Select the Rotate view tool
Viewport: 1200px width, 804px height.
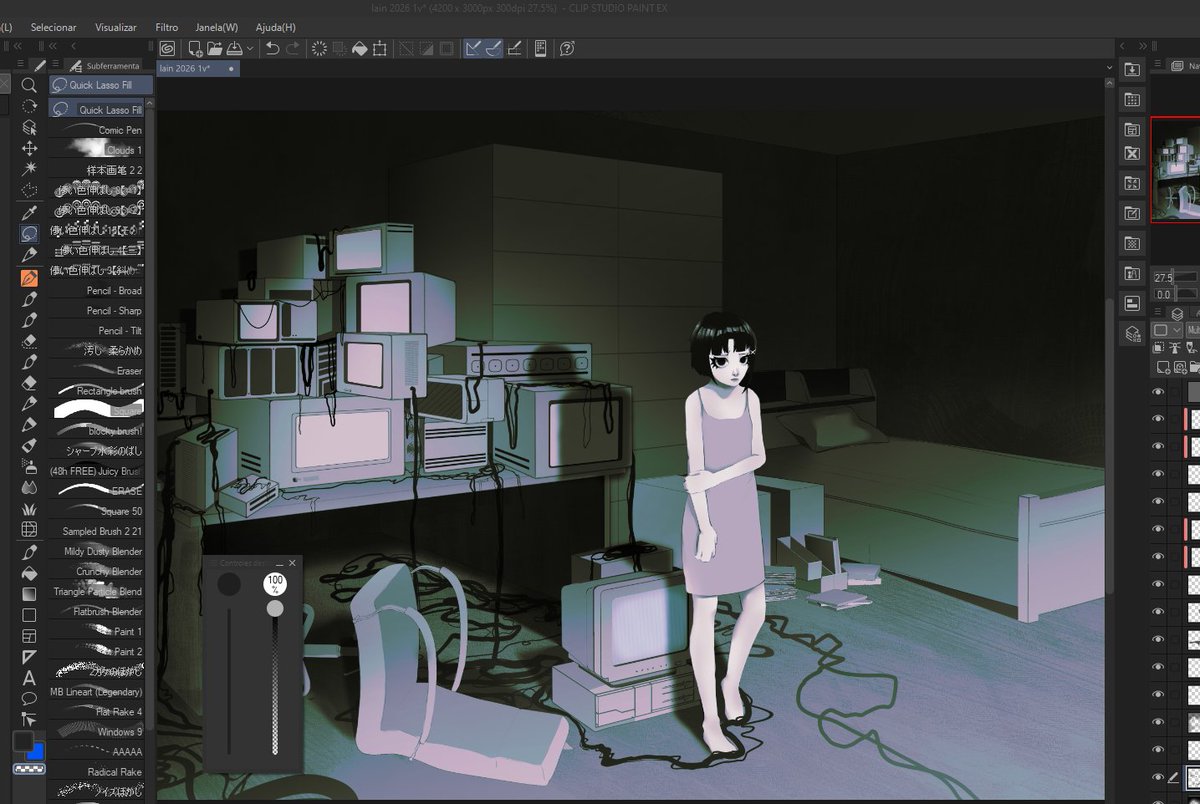pyautogui.click(x=29, y=106)
